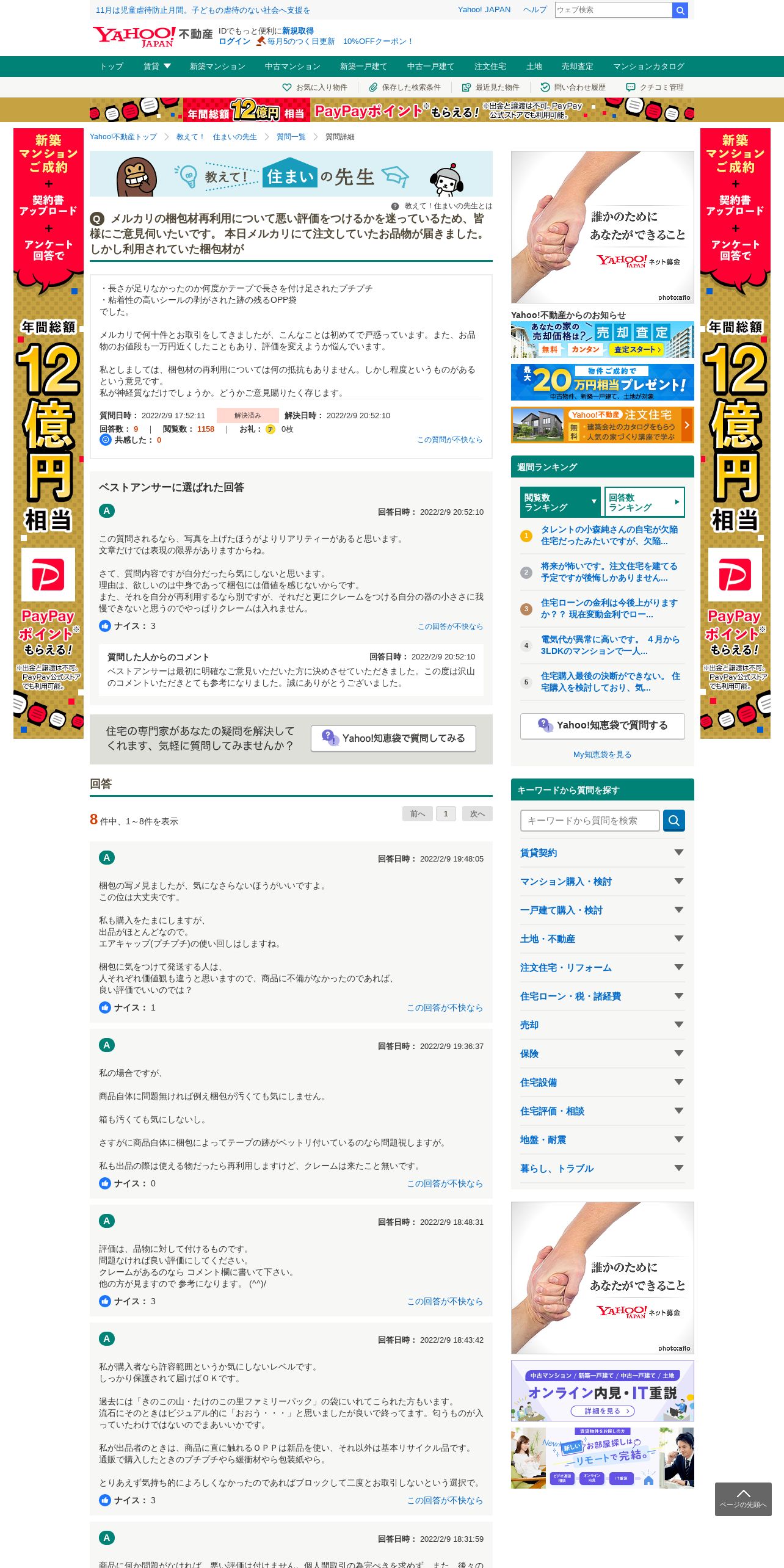Open 中古一戸建て nav menu item
Image resolution: width=784 pixels, height=1568 pixels.
(x=430, y=67)
